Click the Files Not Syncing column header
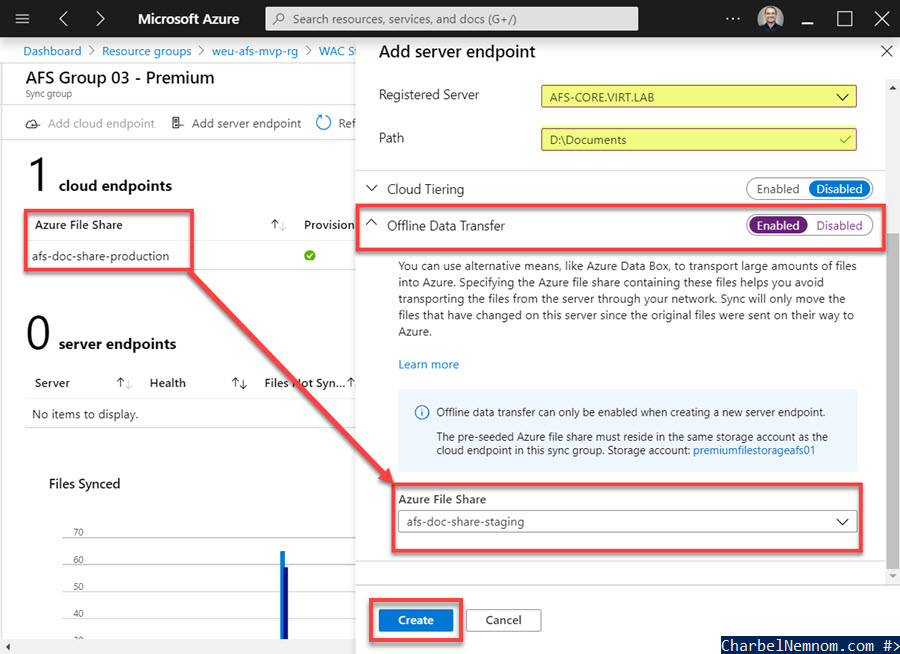The image size is (900, 654). pyautogui.click(x=305, y=383)
